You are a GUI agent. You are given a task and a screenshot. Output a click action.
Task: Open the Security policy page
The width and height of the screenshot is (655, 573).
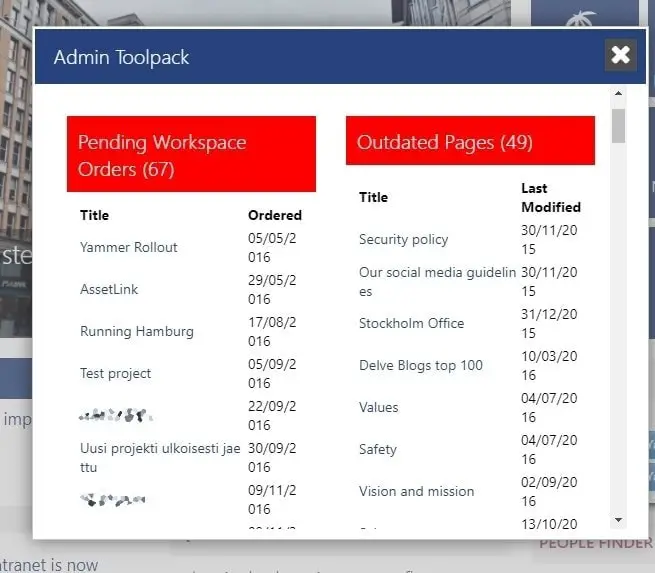click(x=404, y=239)
